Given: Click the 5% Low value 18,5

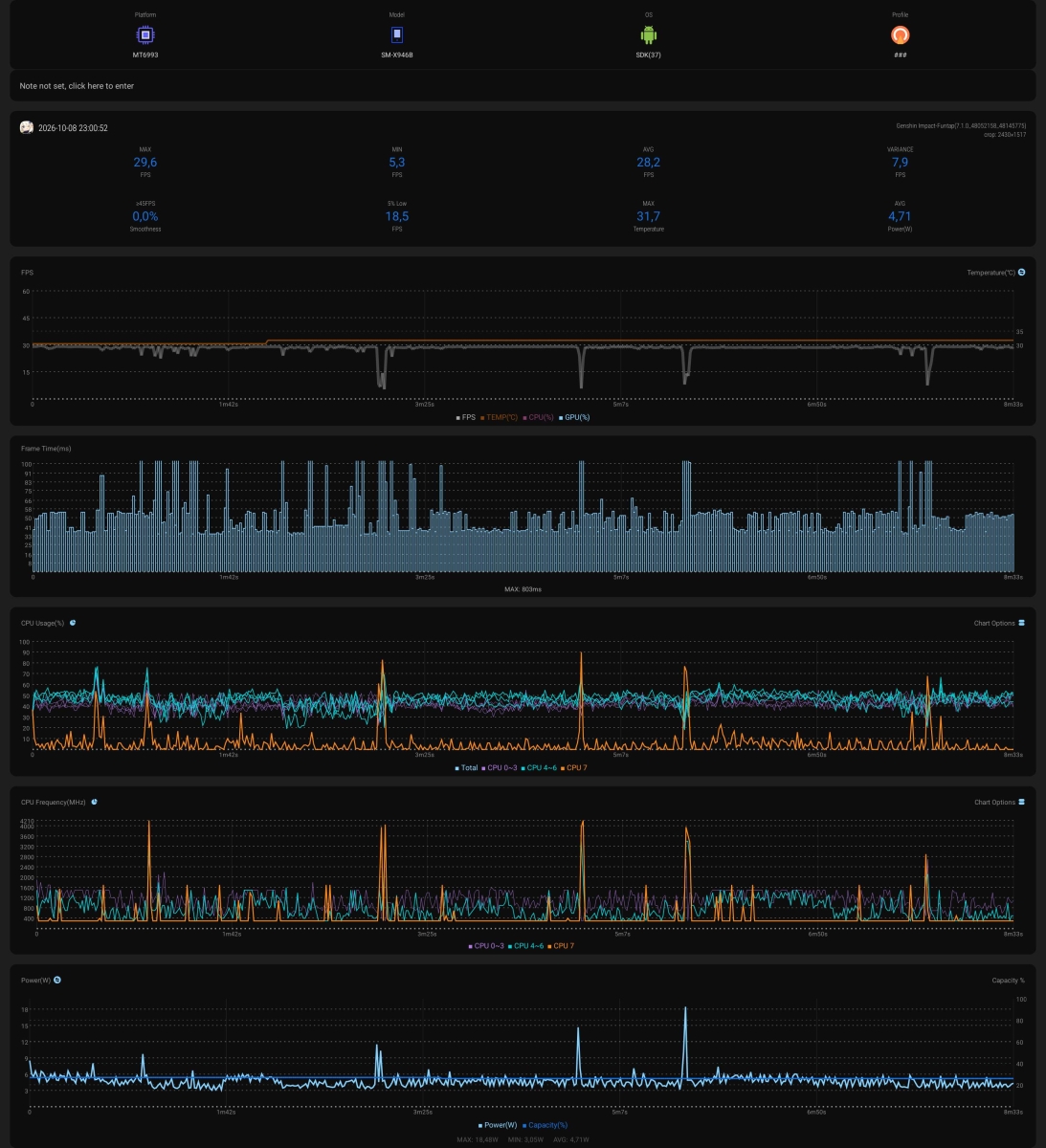Looking at the screenshot, I should click(397, 216).
